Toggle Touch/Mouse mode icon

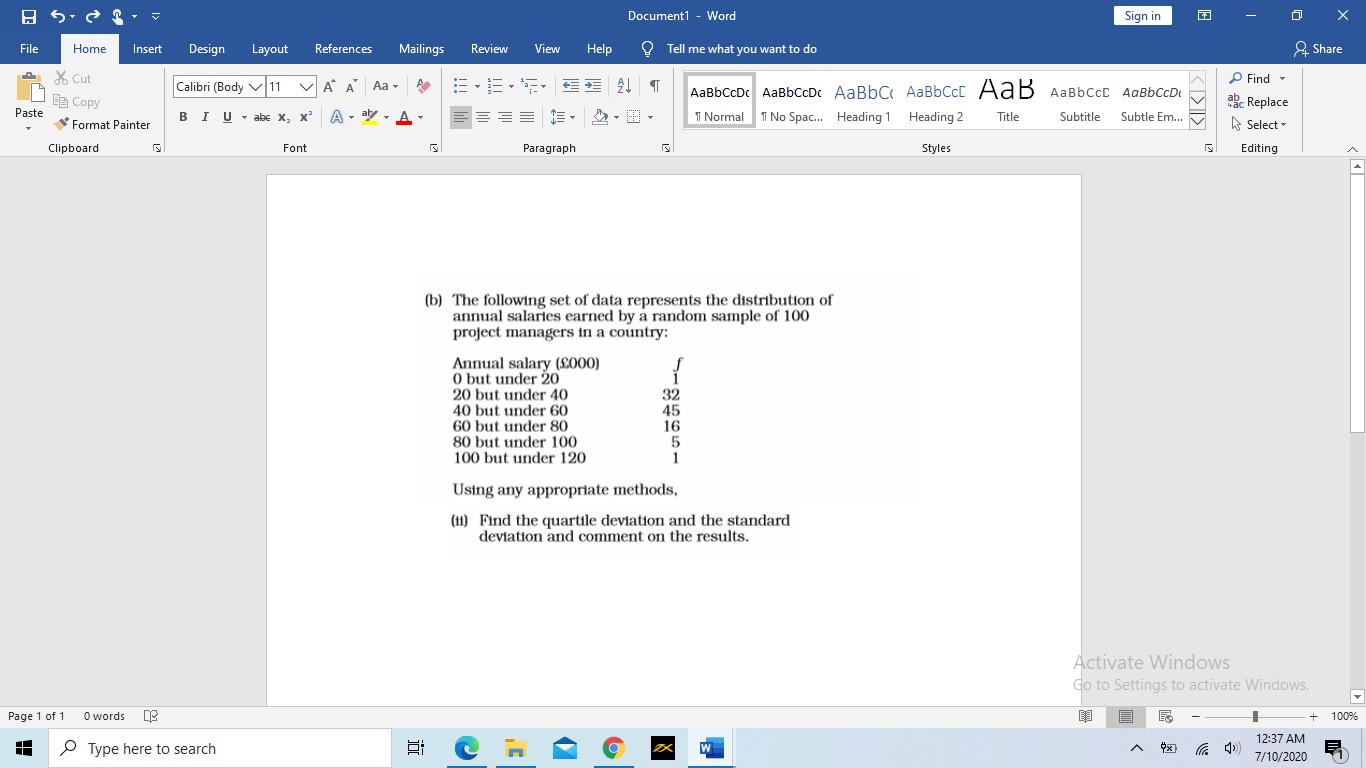[118, 16]
